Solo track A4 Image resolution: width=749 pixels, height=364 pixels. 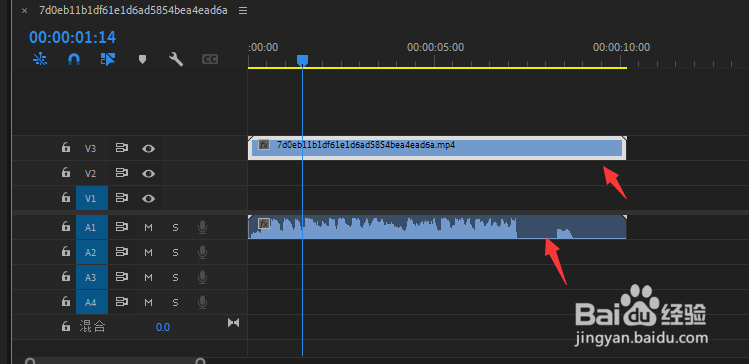tap(175, 302)
